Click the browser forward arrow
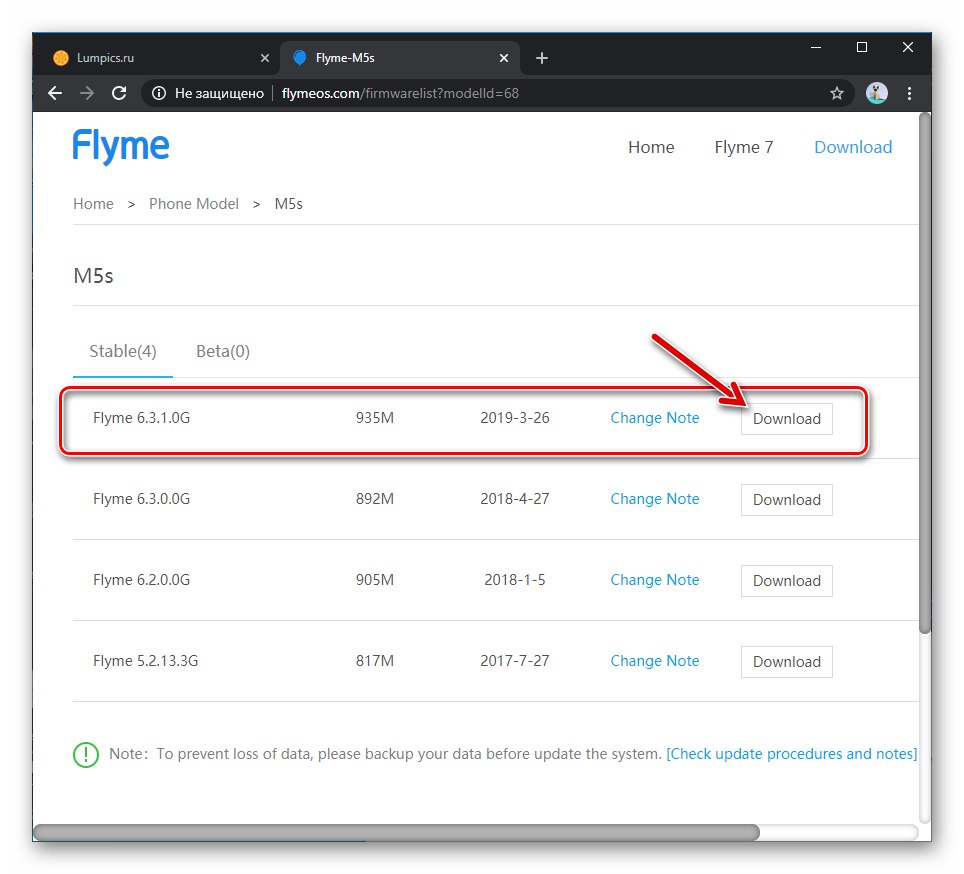 [x=86, y=93]
